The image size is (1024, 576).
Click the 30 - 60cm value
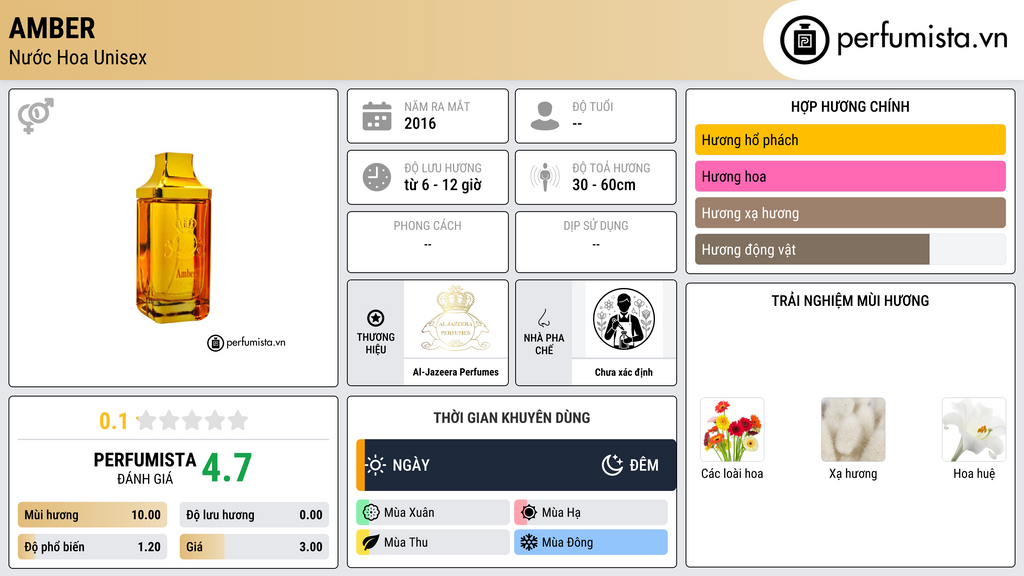point(604,185)
